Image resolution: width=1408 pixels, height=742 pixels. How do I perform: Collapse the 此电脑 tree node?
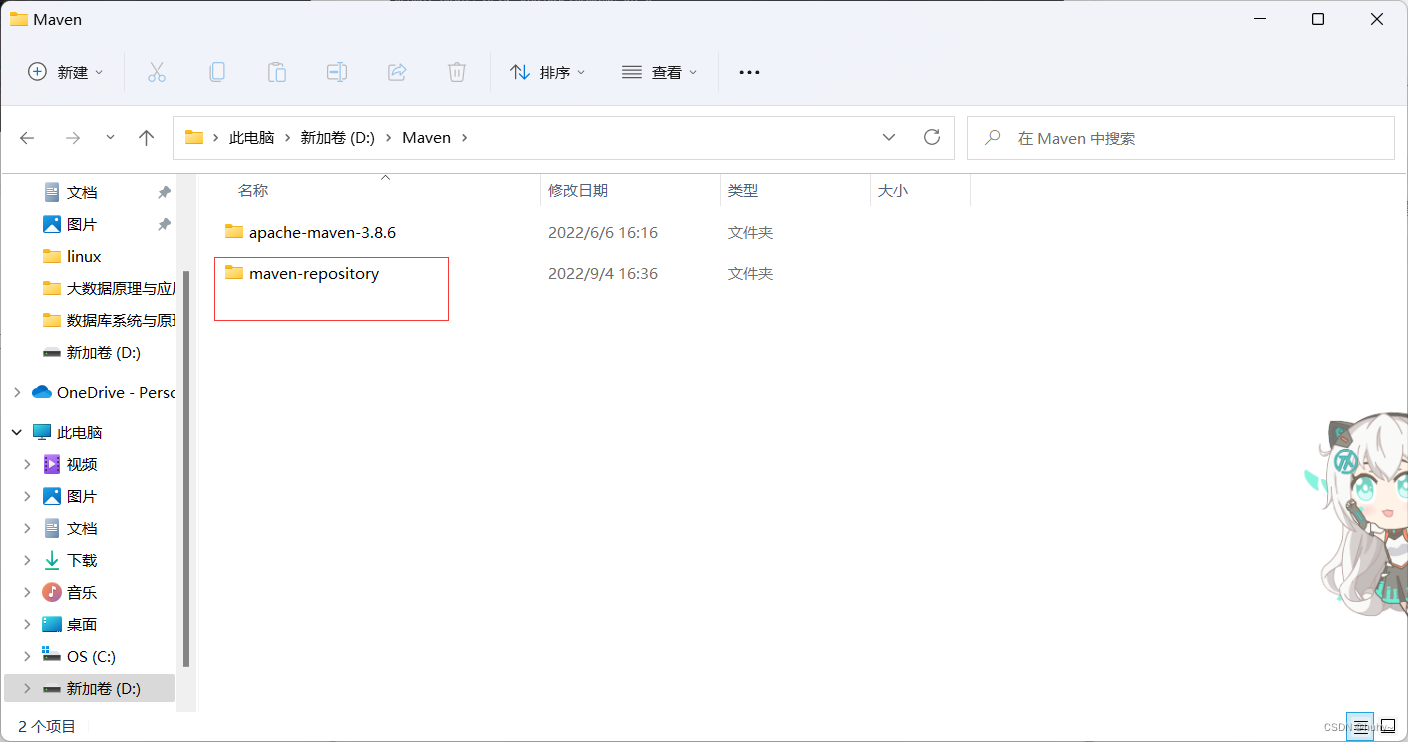(16, 431)
